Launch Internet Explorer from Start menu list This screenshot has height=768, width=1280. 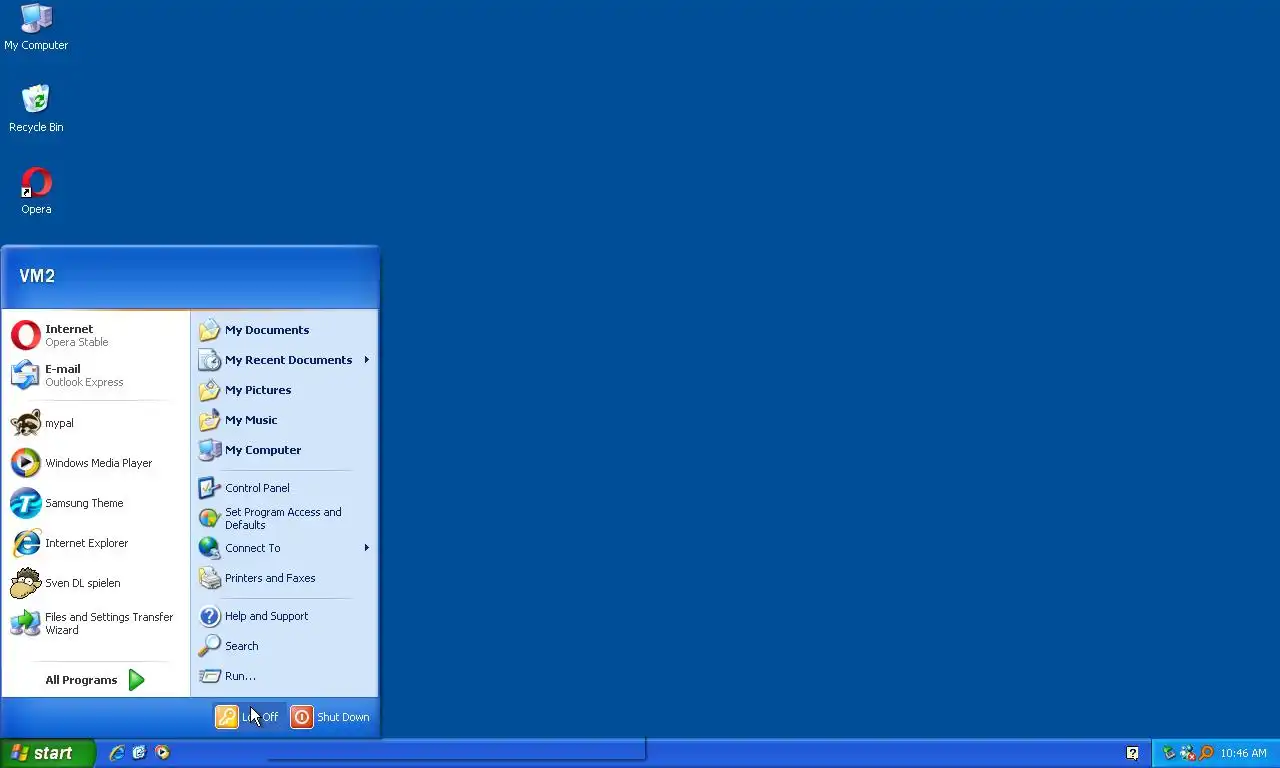coord(96,543)
